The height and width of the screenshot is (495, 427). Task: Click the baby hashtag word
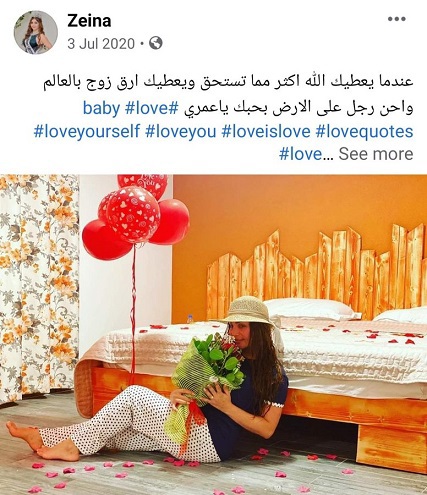pyautogui.click(x=101, y=108)
